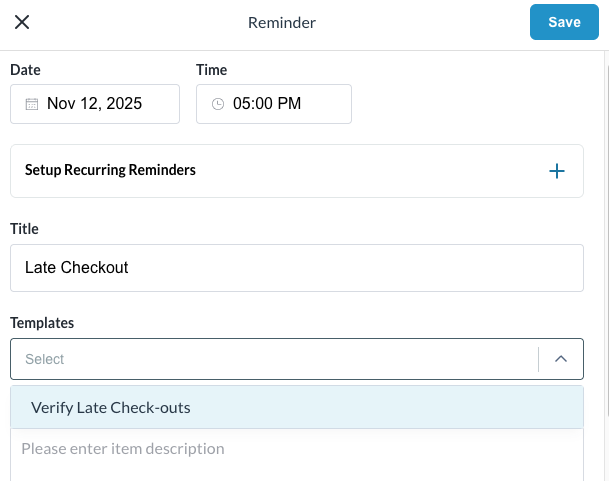Click the Reminder heading text
This screenshot has width=609, height=481.
[x=282, y=22]
